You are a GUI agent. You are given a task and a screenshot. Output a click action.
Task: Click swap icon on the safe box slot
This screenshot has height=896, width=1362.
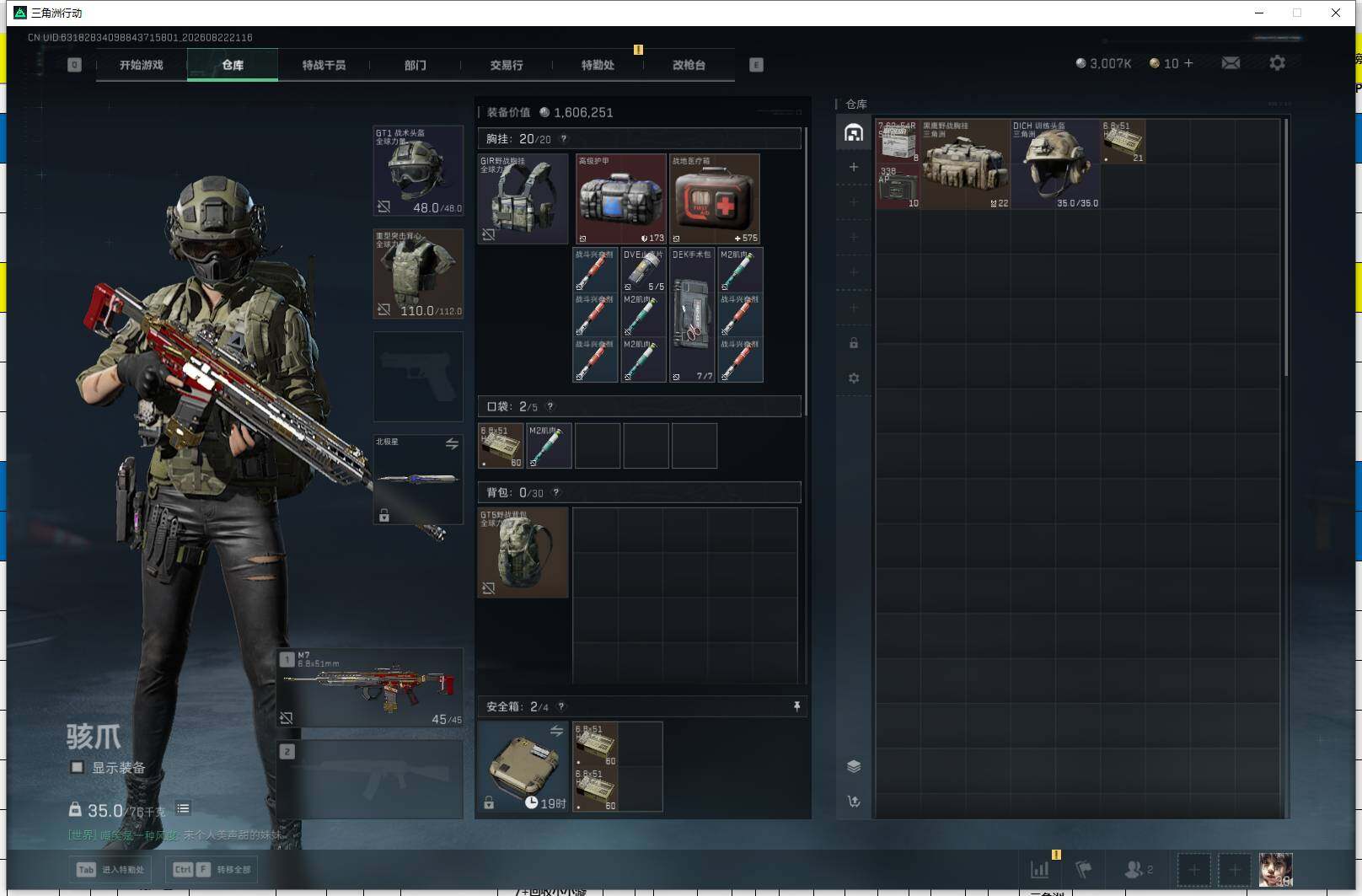pos(556,731)
